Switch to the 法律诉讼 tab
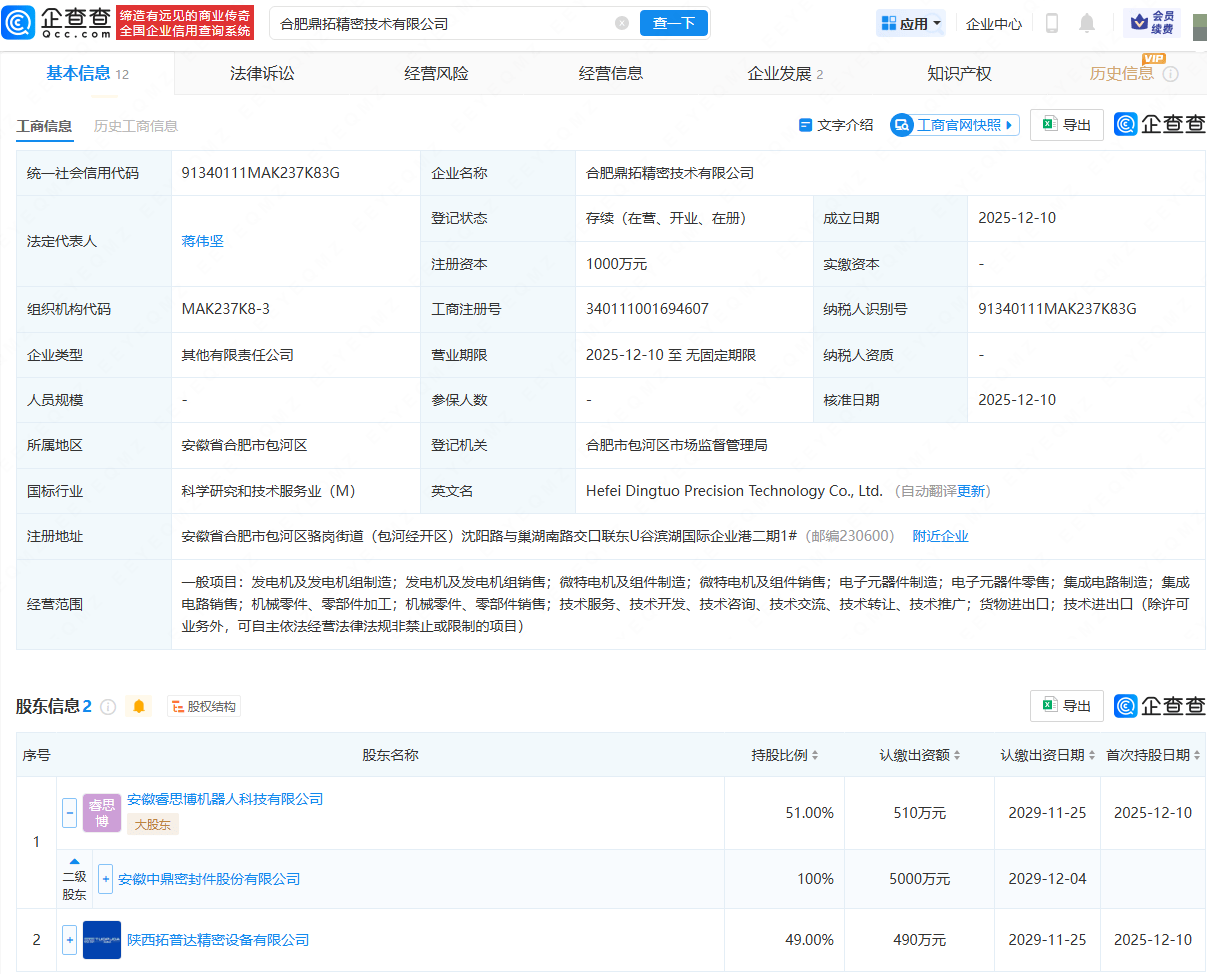The height and width of the screenshot is (974, 1207). tap(262, 73)
